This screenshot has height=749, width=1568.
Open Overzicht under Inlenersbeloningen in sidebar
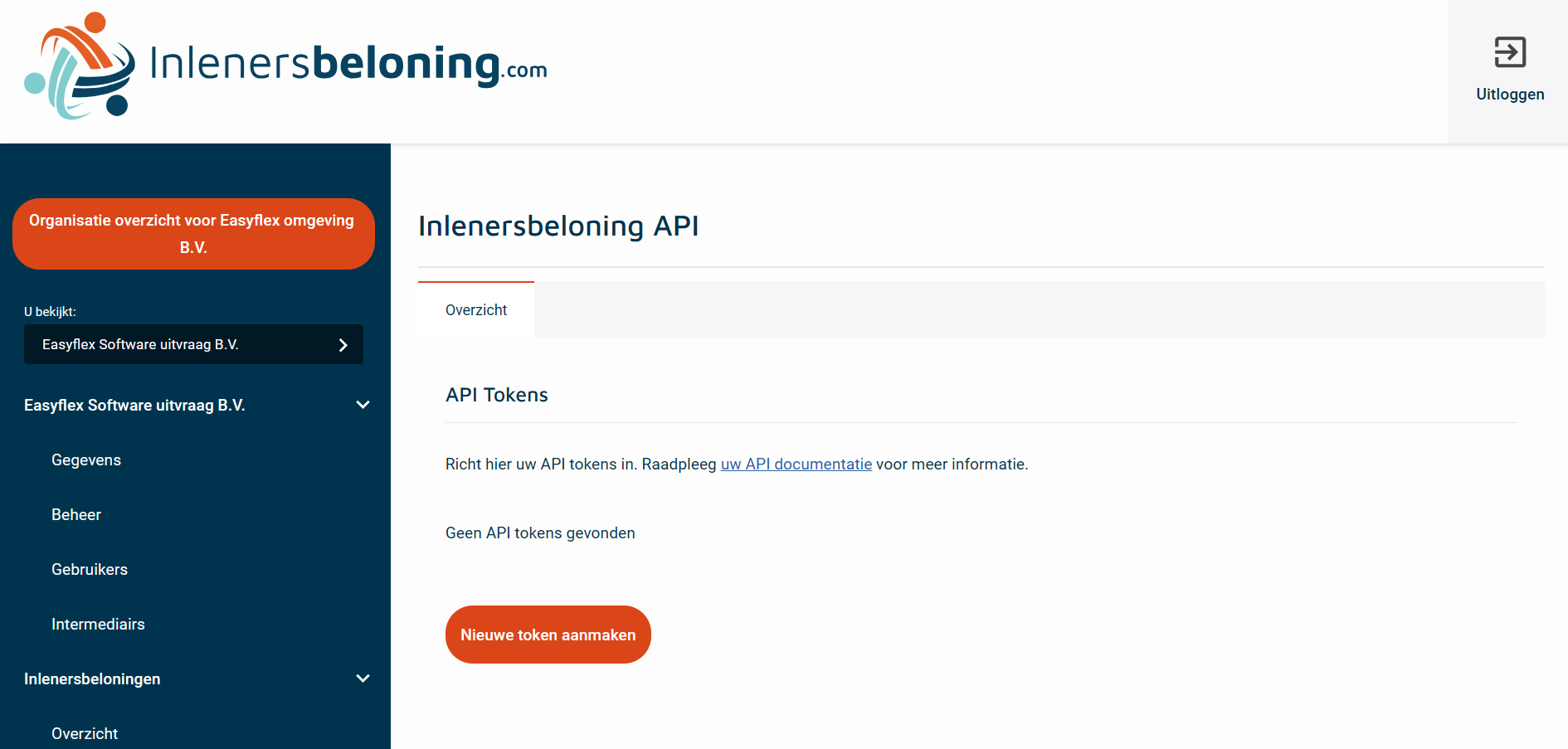coord(85,734)
